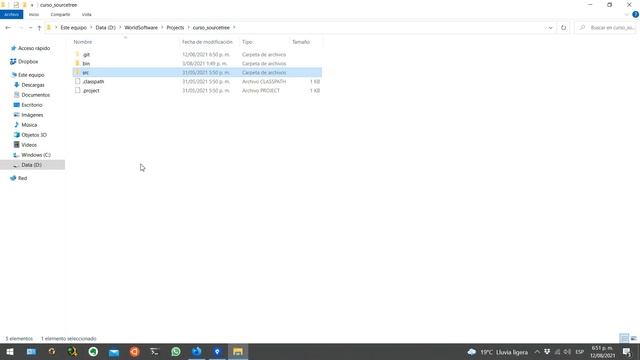Open Escritorio in sidebar
This screenshot has width=640, height=360.
32,105
